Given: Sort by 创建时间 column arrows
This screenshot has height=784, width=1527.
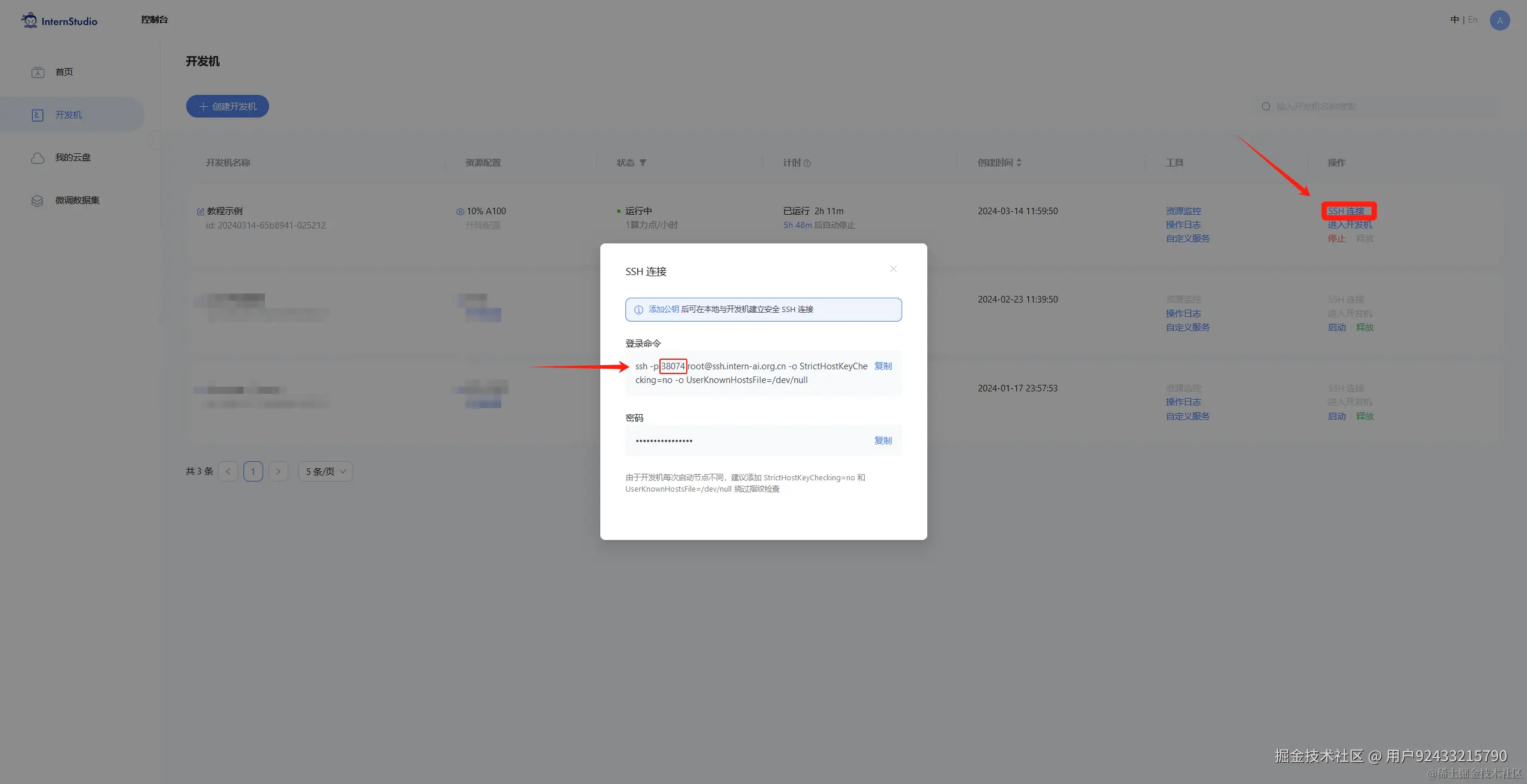Looking at the screenshot, I should point(1019,163).
